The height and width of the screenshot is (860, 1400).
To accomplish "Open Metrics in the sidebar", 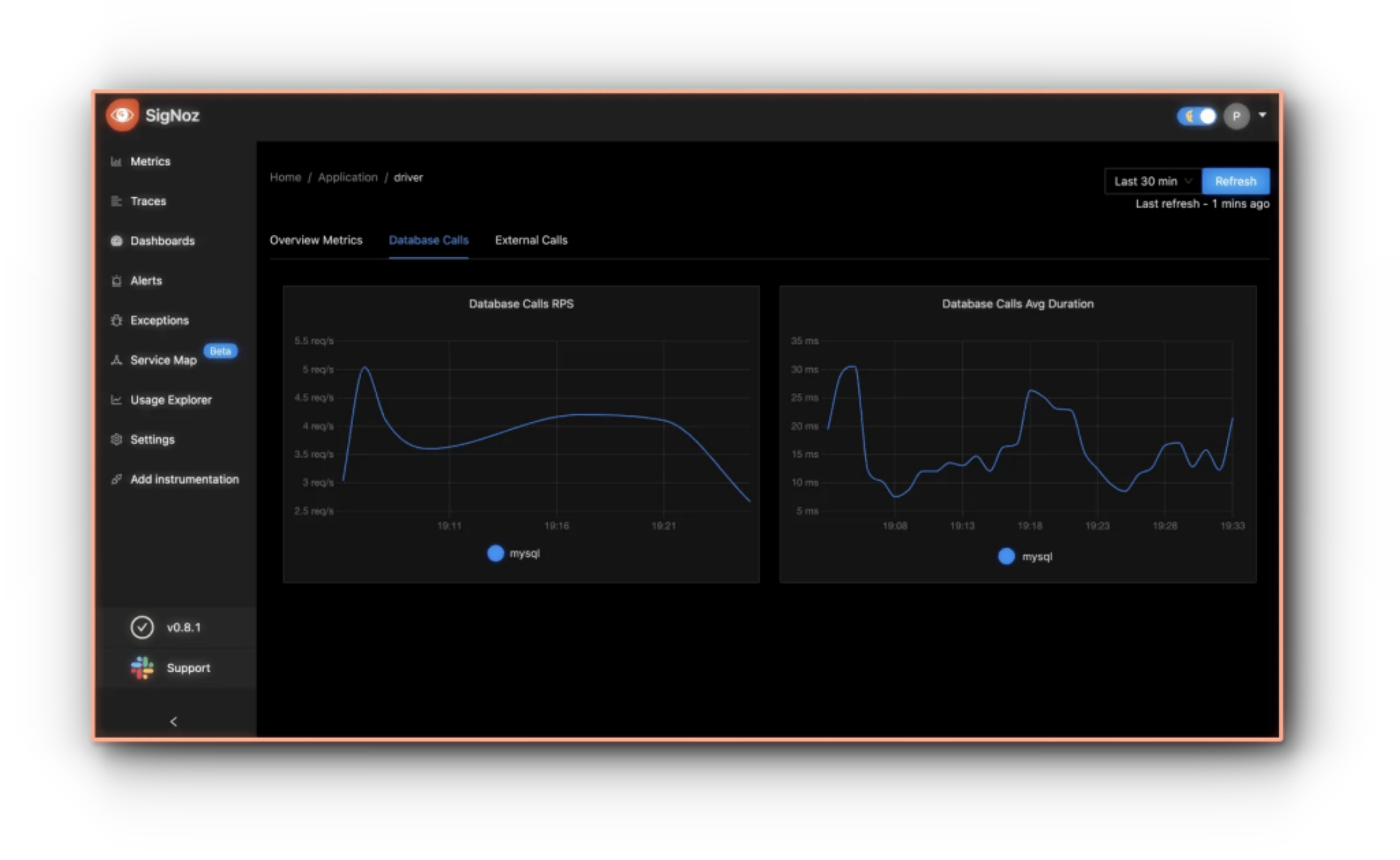I will (150, 161).
